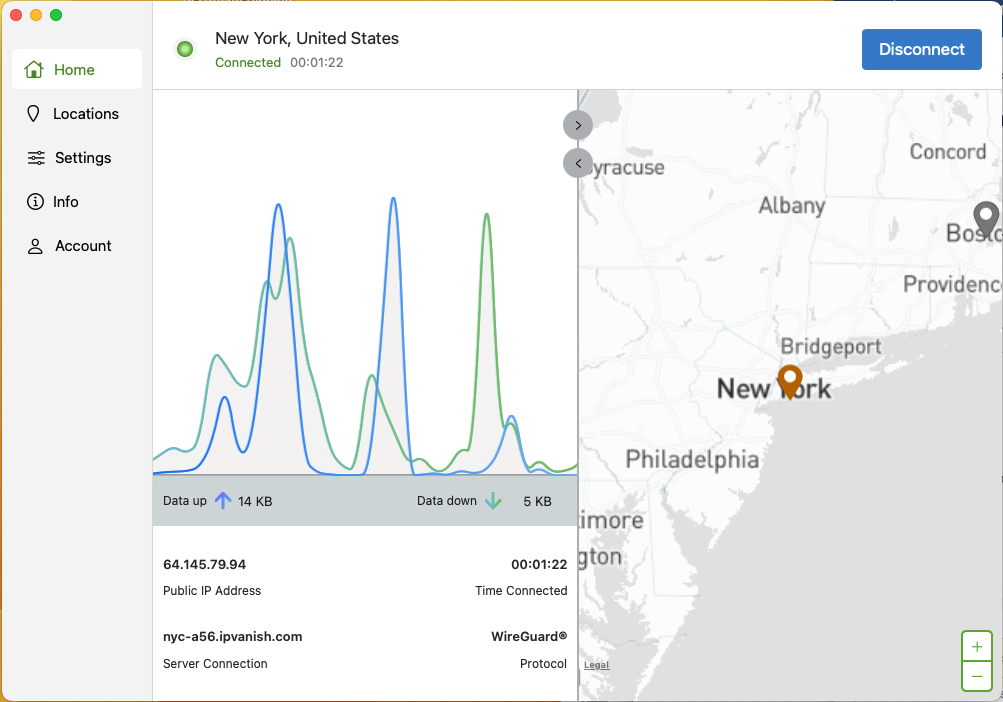
Task: Zoom out on the map
Action: (976, 676)
